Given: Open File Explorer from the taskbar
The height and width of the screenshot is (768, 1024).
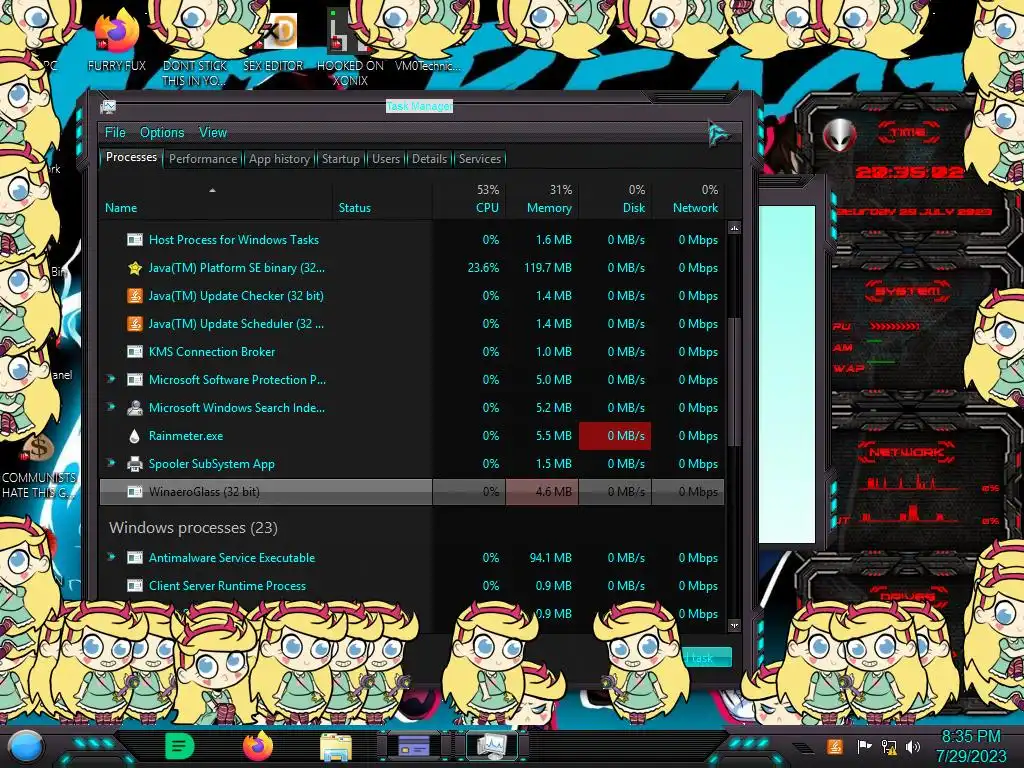Looking at the screenshot, I should [336, 747].
